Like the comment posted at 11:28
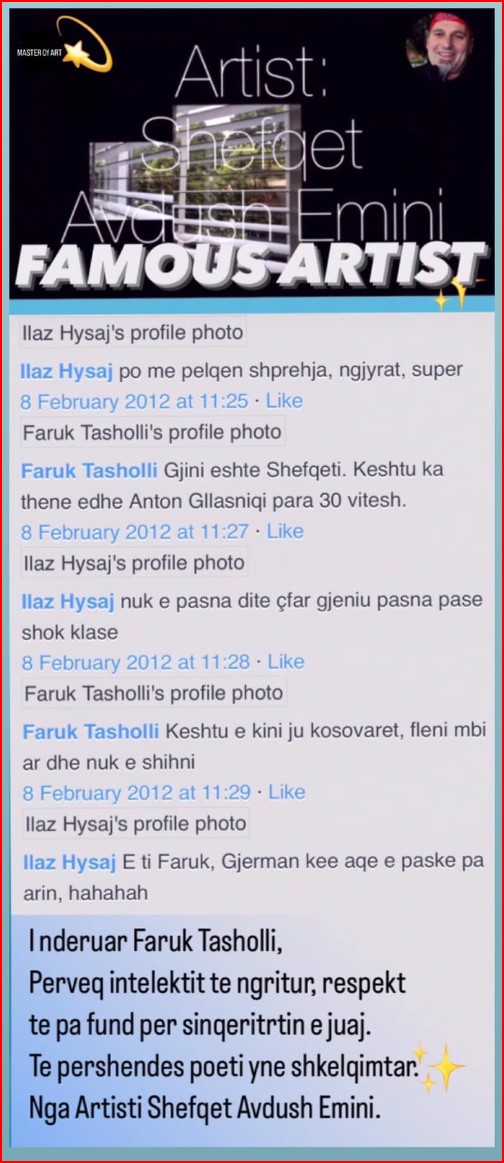Image resolution: width=504 pixels, height=1163 pixels. tap(286, 662)
